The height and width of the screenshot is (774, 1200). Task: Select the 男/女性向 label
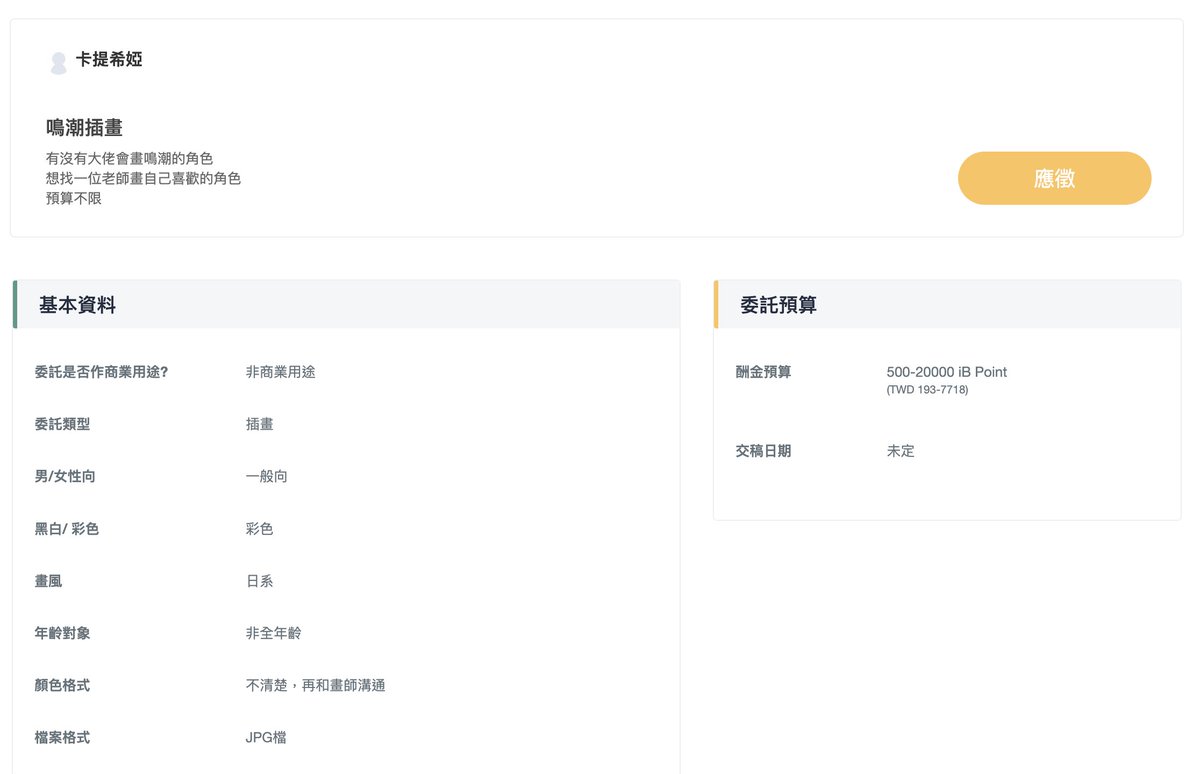pyautogui.click(x=65, y=476)
